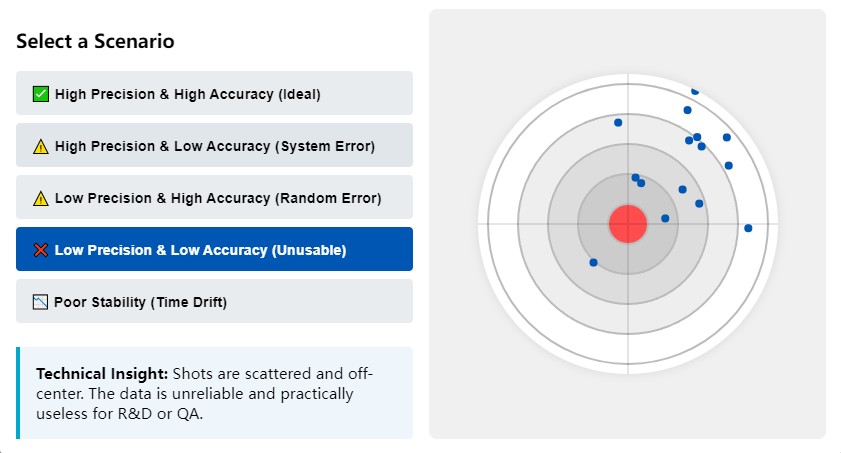Choose High Precision & Low Accuracy scenario
This screenshot has width=841, height=453.
click(x=214, y=146)
